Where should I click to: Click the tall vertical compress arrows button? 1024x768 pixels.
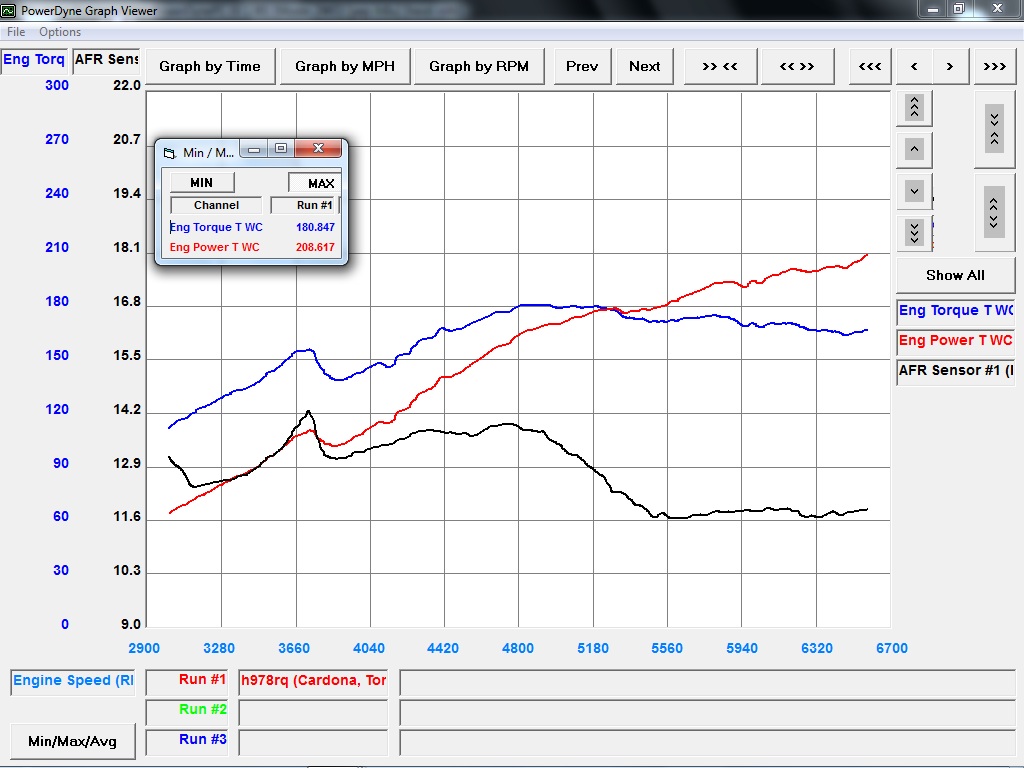tap(994, 128)
